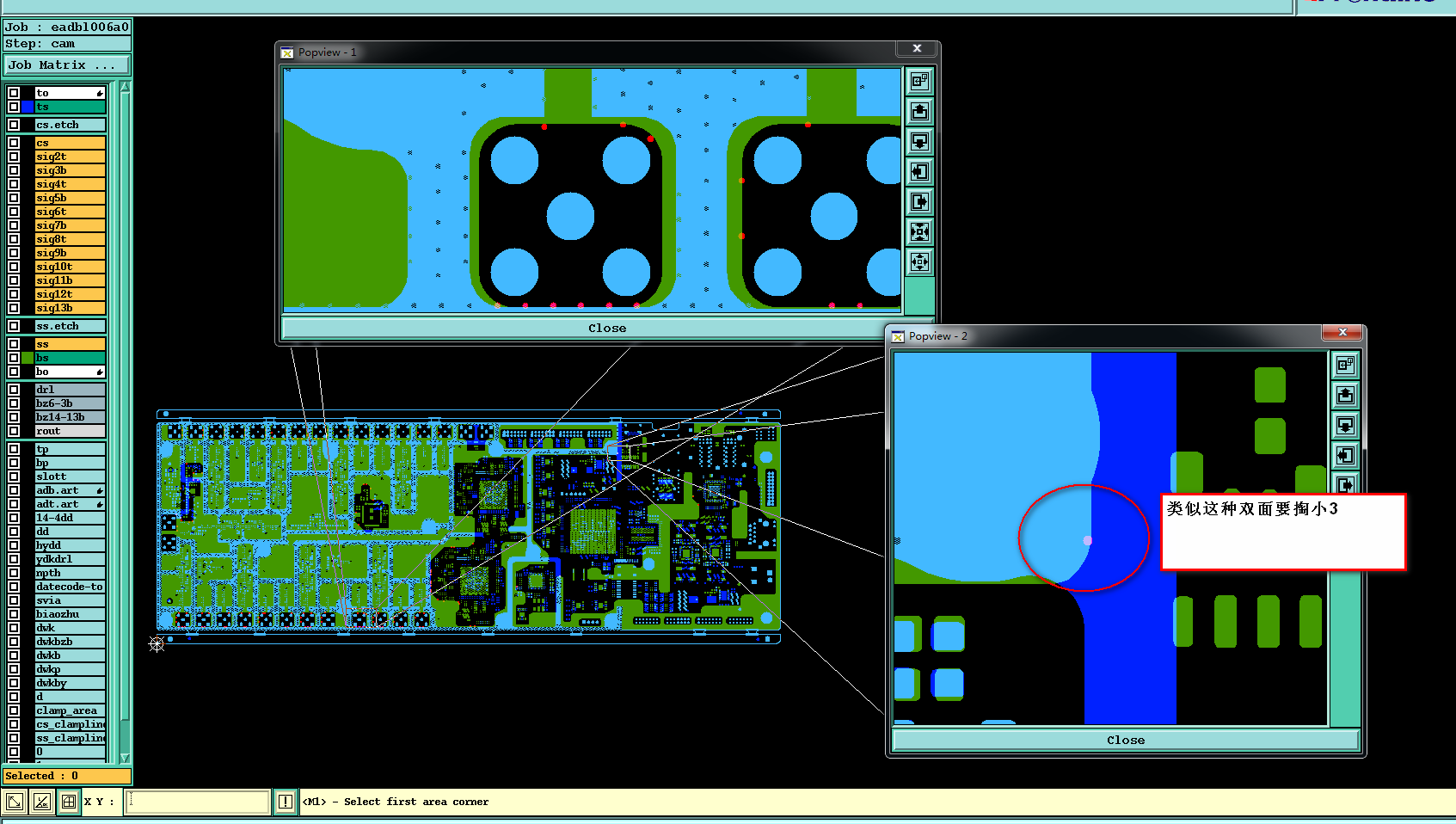Toggle the 'rout' layer checkbox
The height and width of the screenshot is (824, 1456).
(x=14, y=431)
